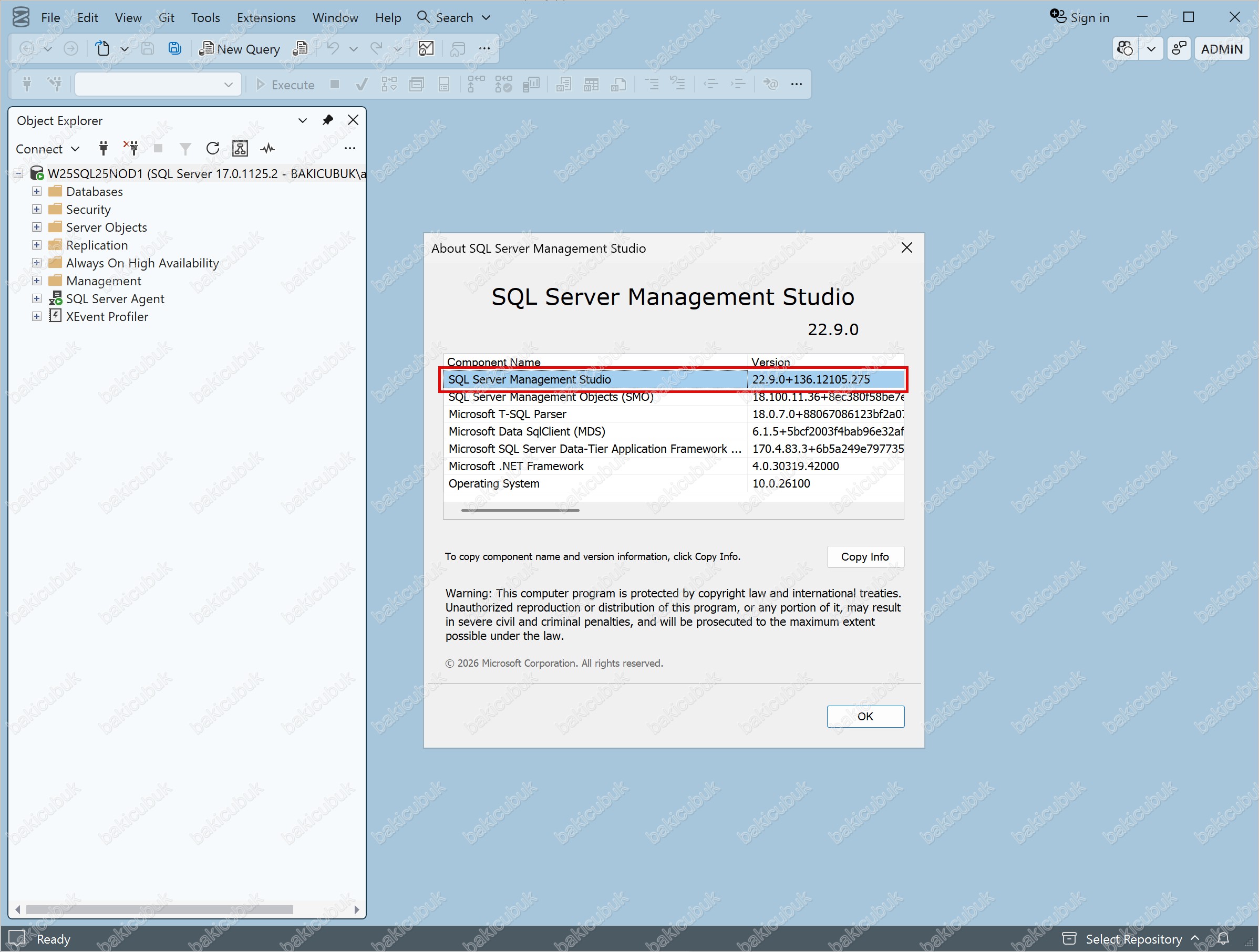Click the Disconnect icon in Object Explorer
The height and width of the screenshot is (952, 1259).
131,149
